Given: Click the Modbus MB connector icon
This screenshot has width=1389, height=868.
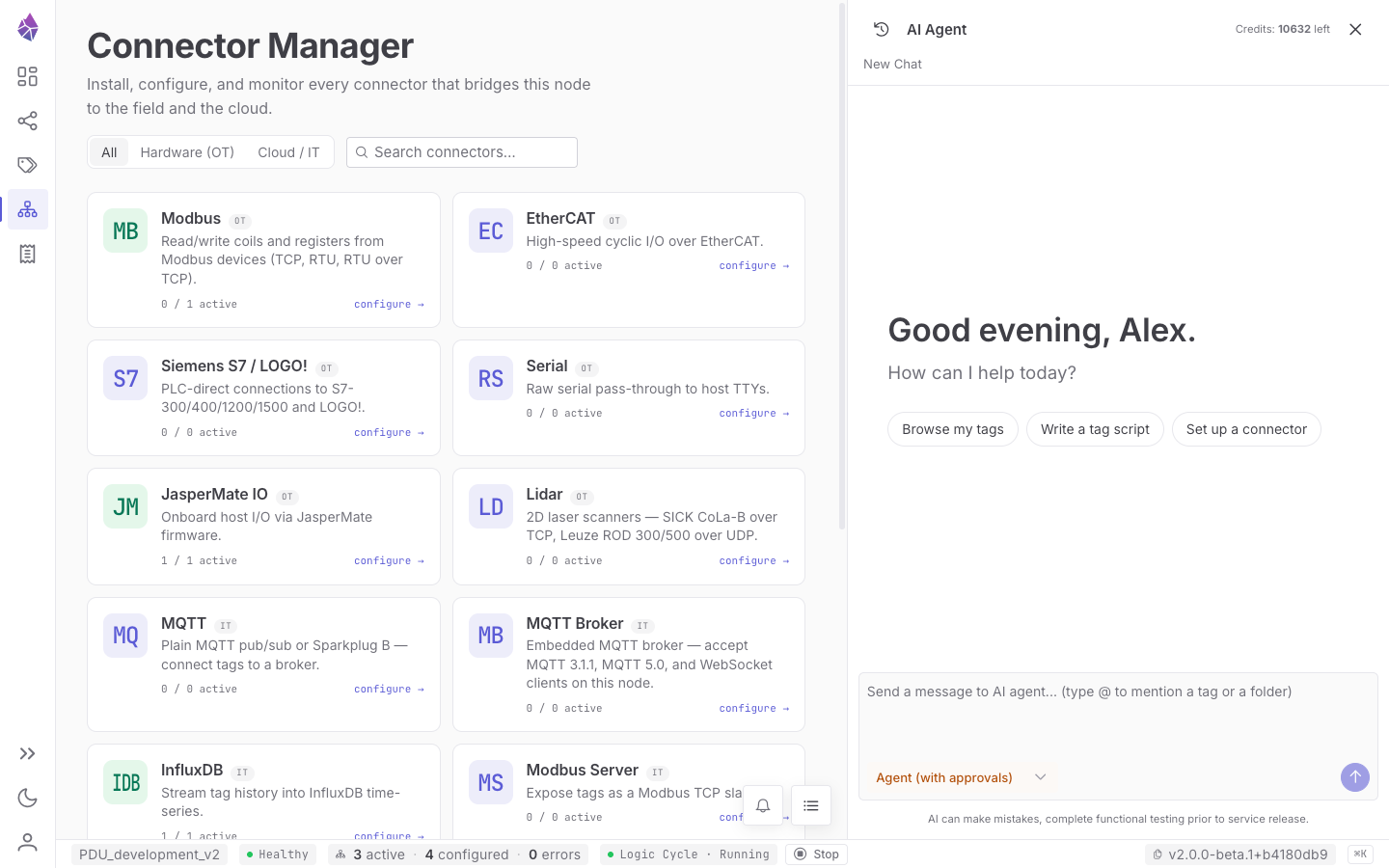Looking at the screenshot, I should coord(125,231).
